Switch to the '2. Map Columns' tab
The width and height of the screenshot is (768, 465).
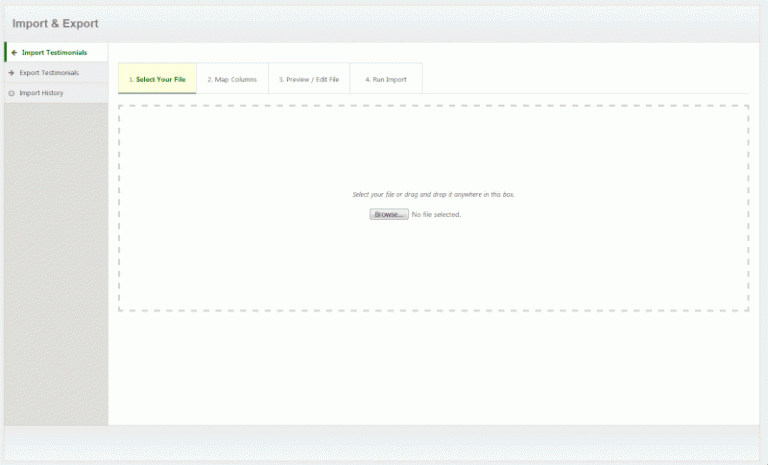232,79
